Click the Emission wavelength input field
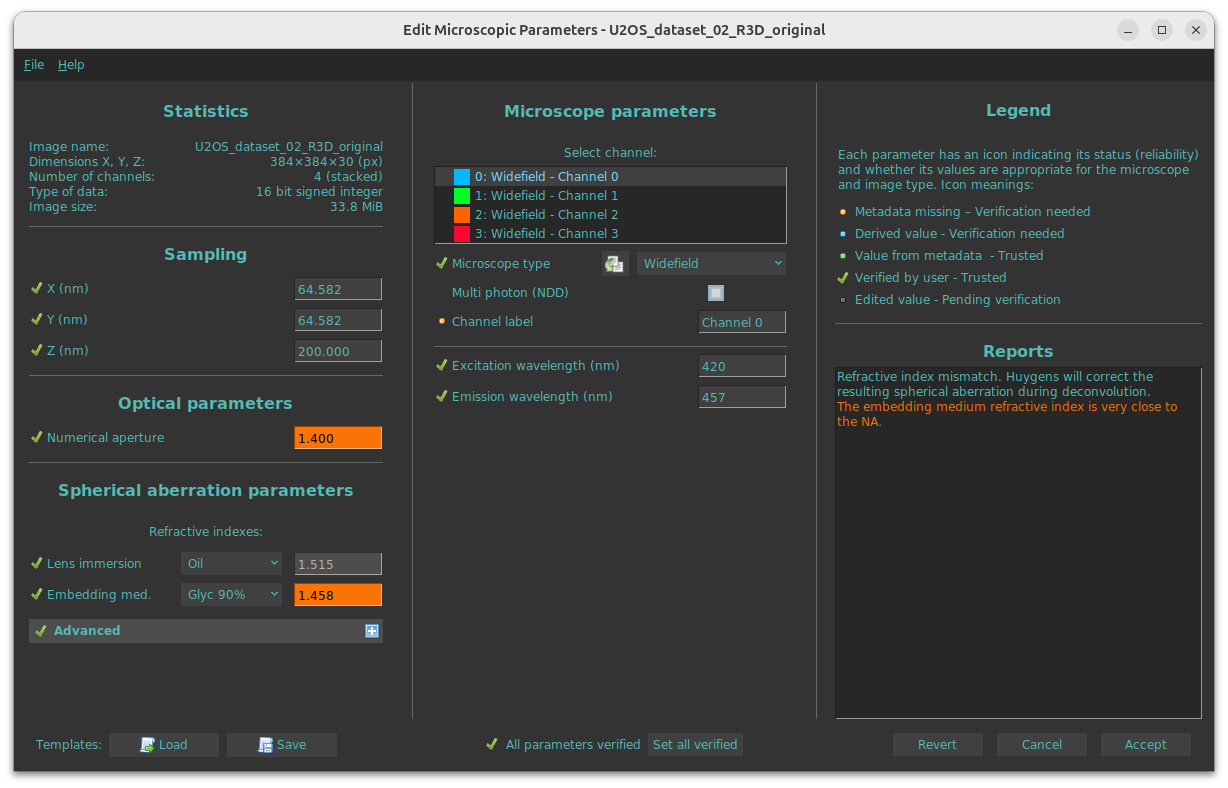Screen dimensions: 1228x788 pyautogui.click(x=741, y=397)
